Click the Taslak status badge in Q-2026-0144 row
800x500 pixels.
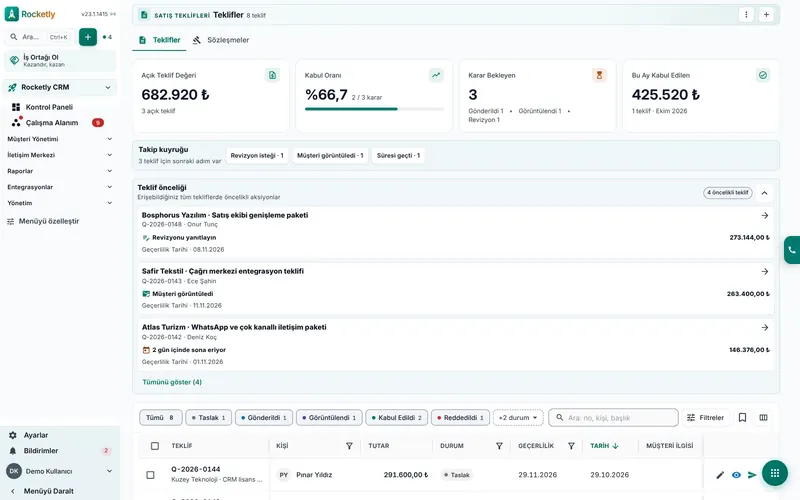point(457,475)
